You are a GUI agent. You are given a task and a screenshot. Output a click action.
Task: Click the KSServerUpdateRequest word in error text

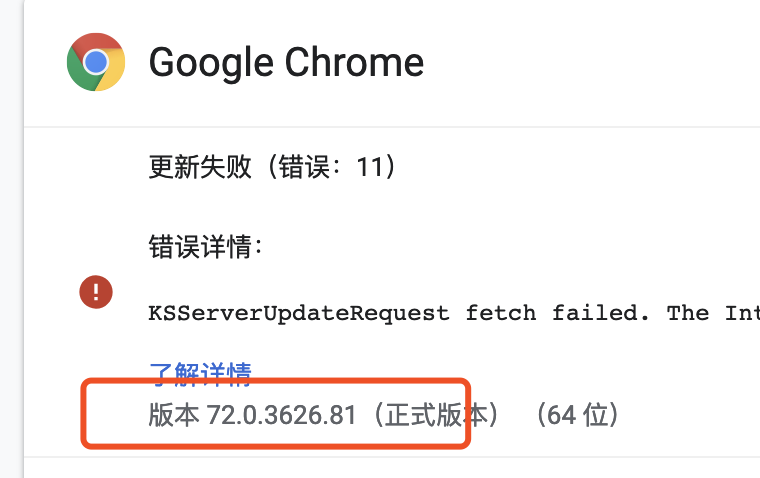click(x=299, y=313)
